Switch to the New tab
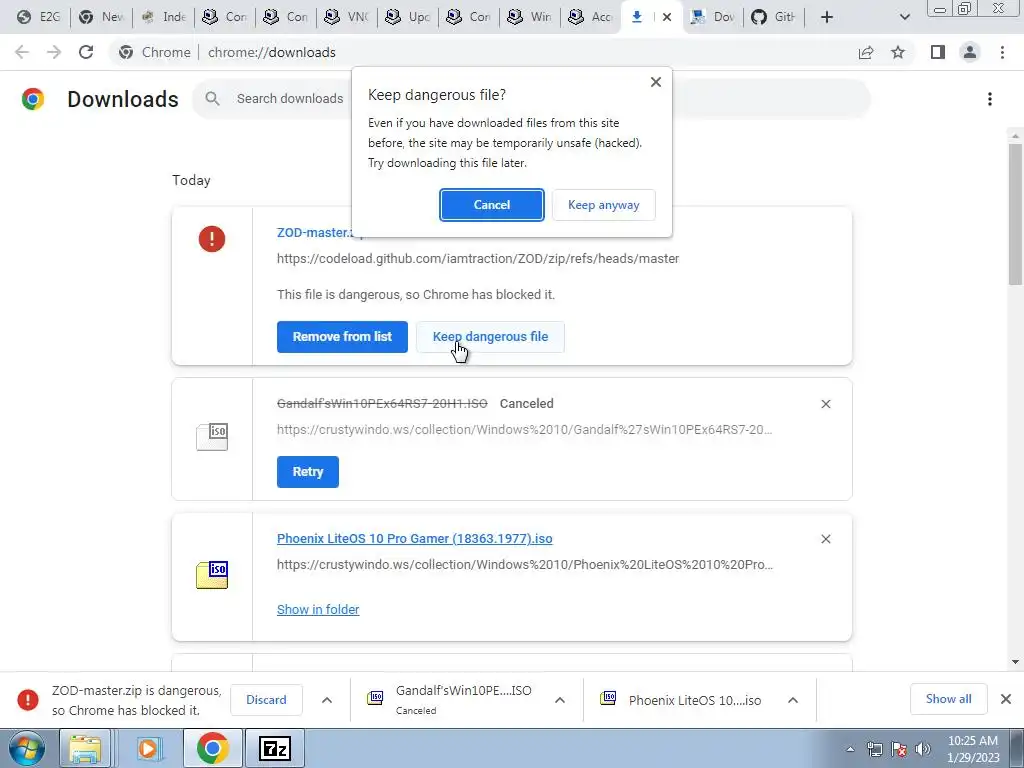The width and height of the screenshot is (1024, 768). click(102, 17)
